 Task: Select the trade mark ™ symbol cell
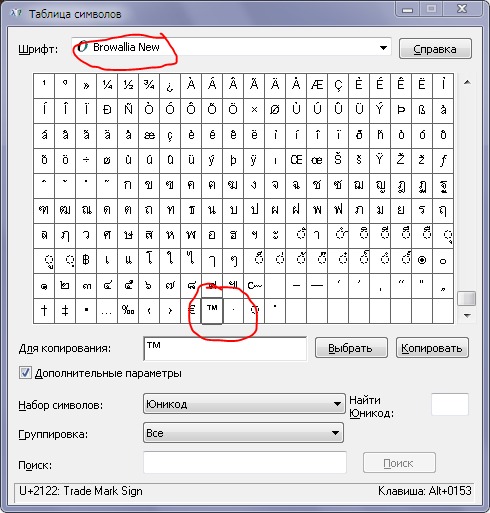pos(212,311)
